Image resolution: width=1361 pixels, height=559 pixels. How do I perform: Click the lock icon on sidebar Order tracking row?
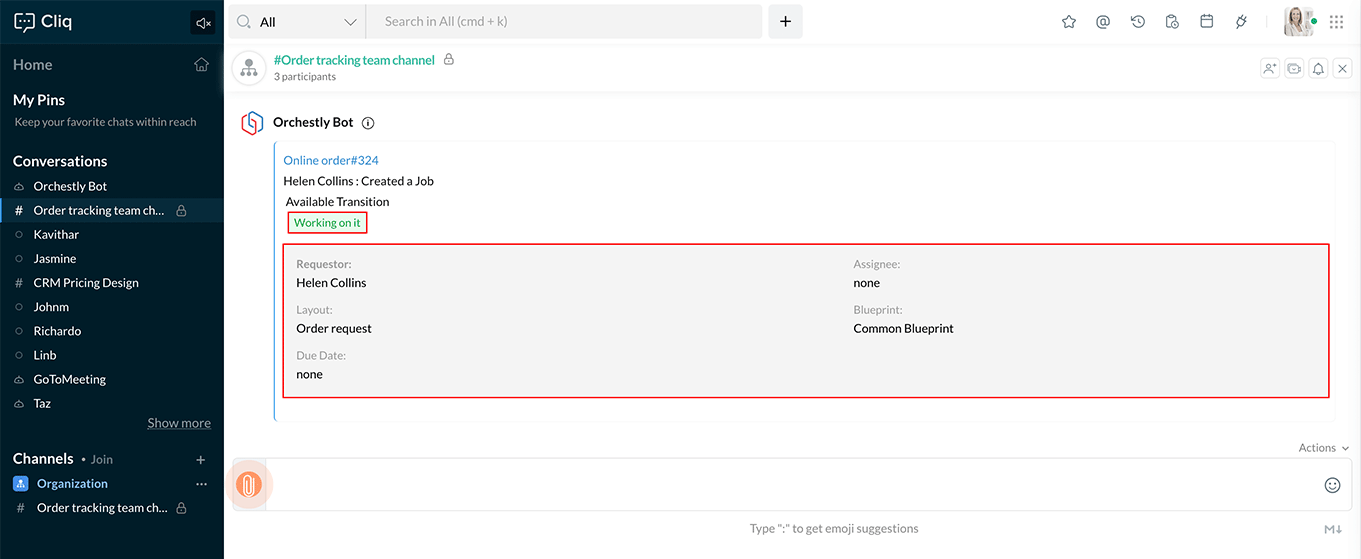click(x=182, y=211)
